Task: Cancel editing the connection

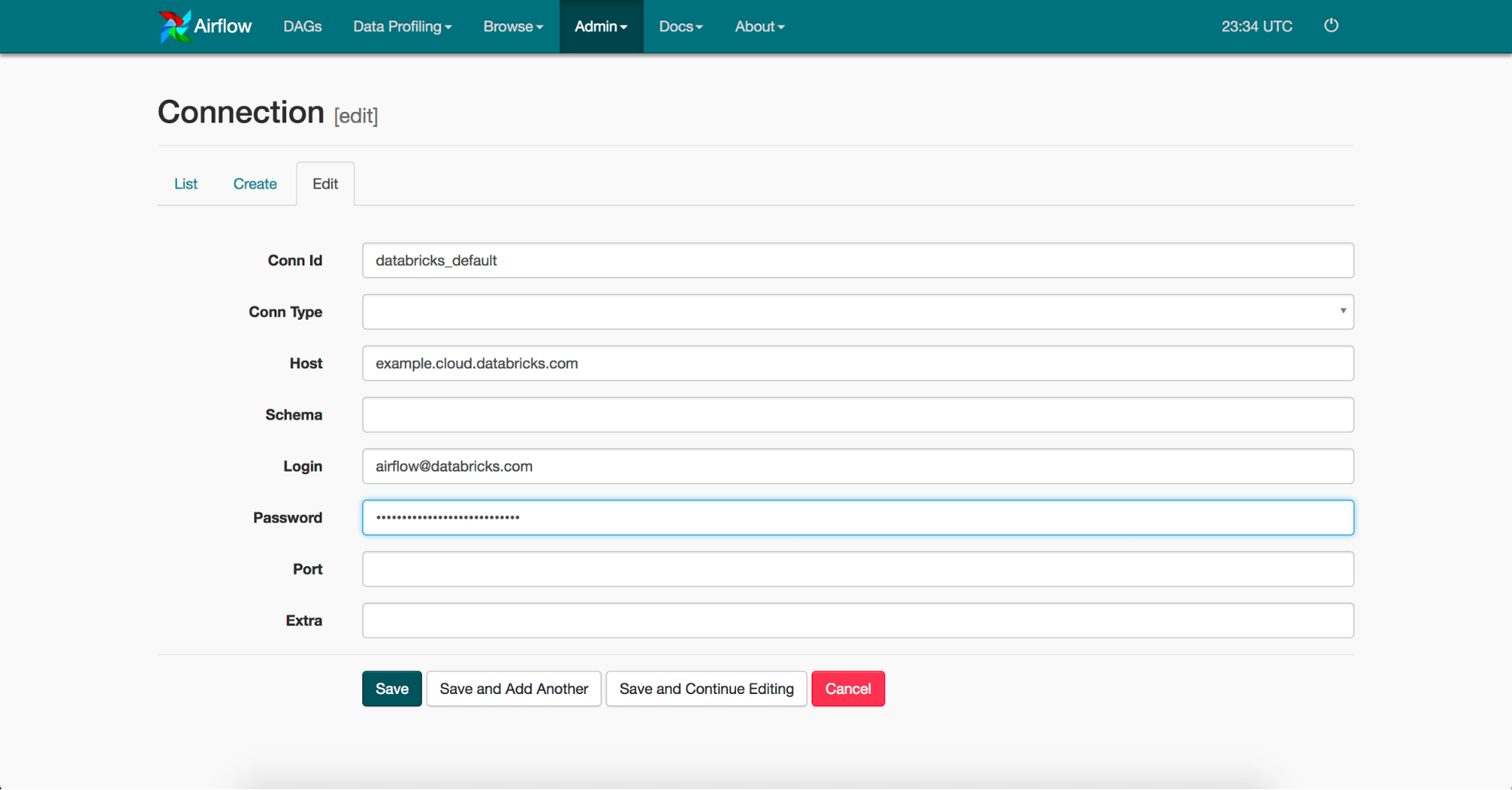Action: pyautogui.click(x=847, y=689)
